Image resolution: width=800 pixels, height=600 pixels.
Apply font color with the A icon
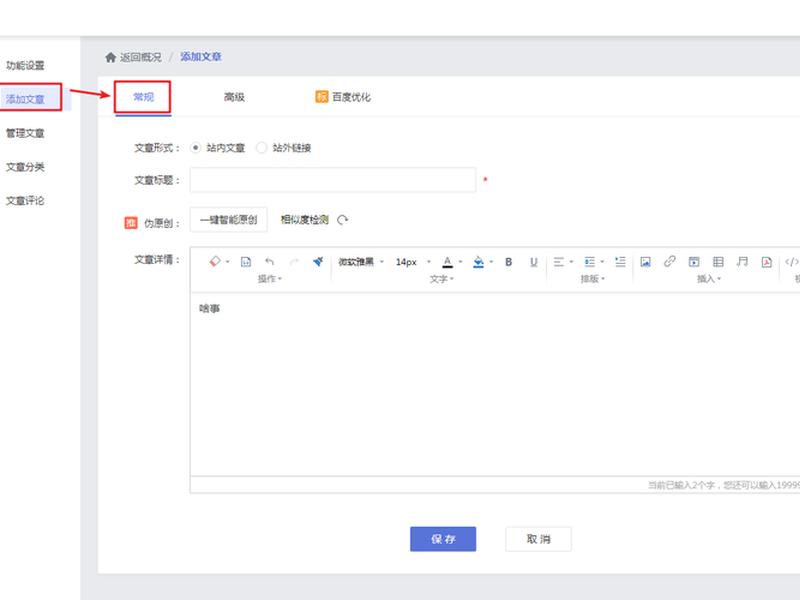(447, 262)
